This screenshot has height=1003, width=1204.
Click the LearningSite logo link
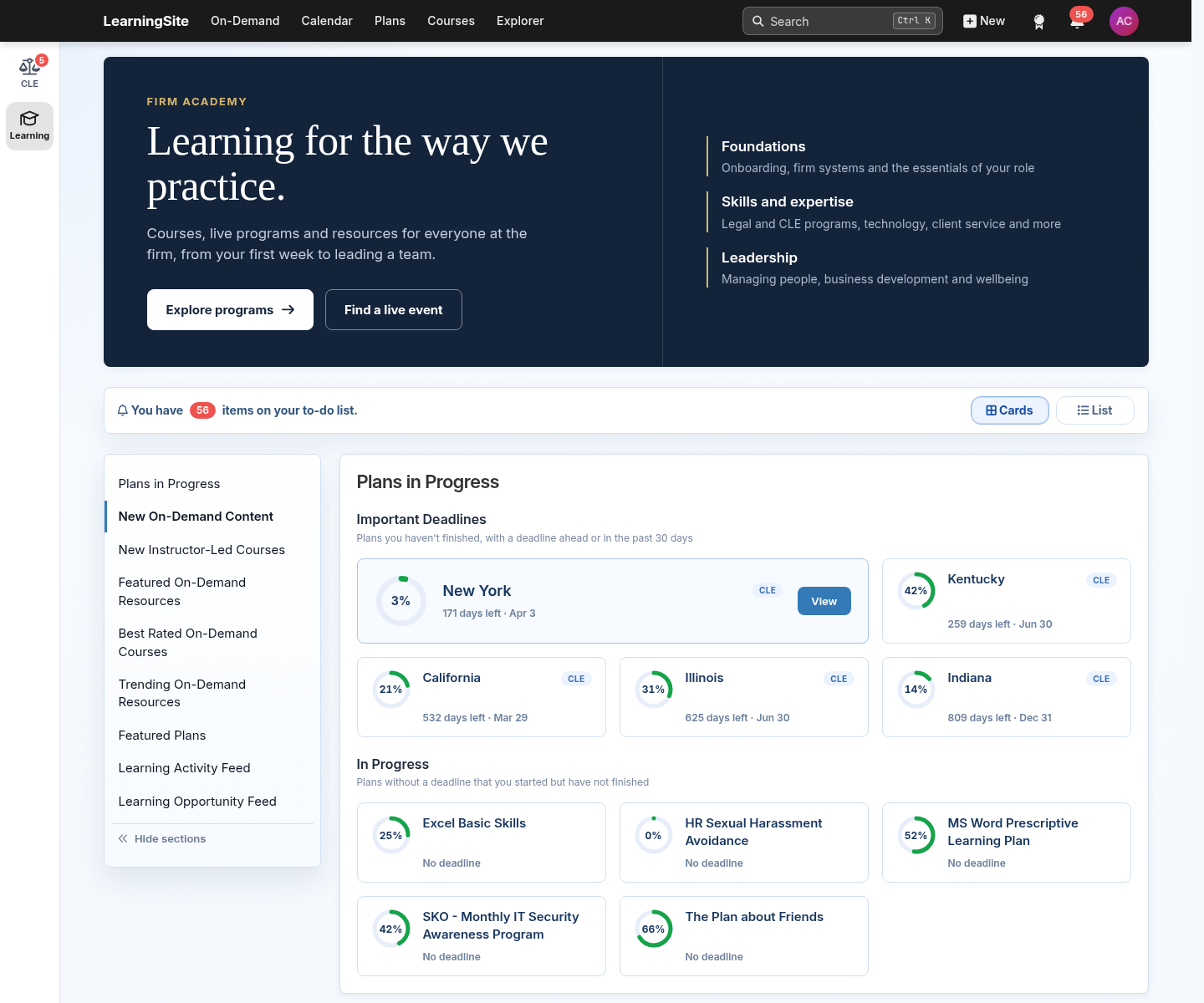145,21
